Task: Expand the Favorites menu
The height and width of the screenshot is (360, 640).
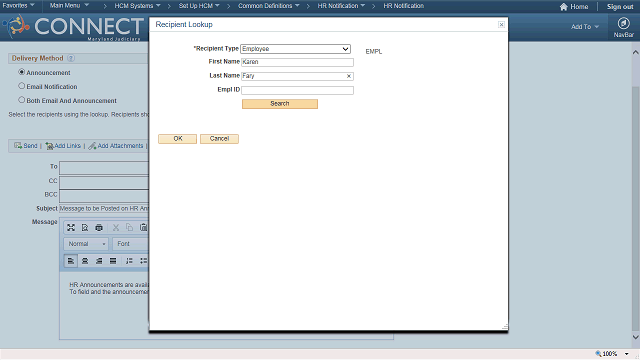Action: (18, 6)
